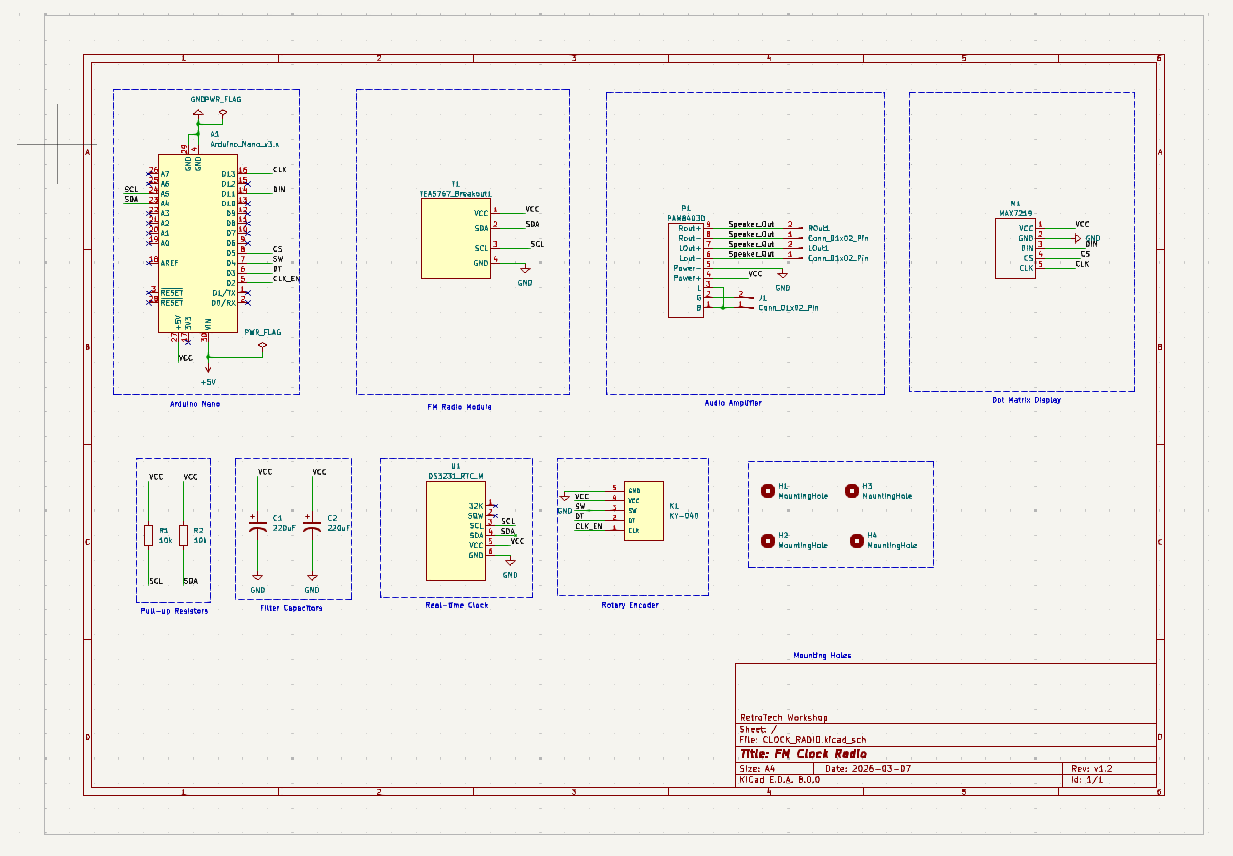Click the TEA5767_Breakout1 value label
The height and width of the screenshot is (856, 1233).
tap(455, 193)
